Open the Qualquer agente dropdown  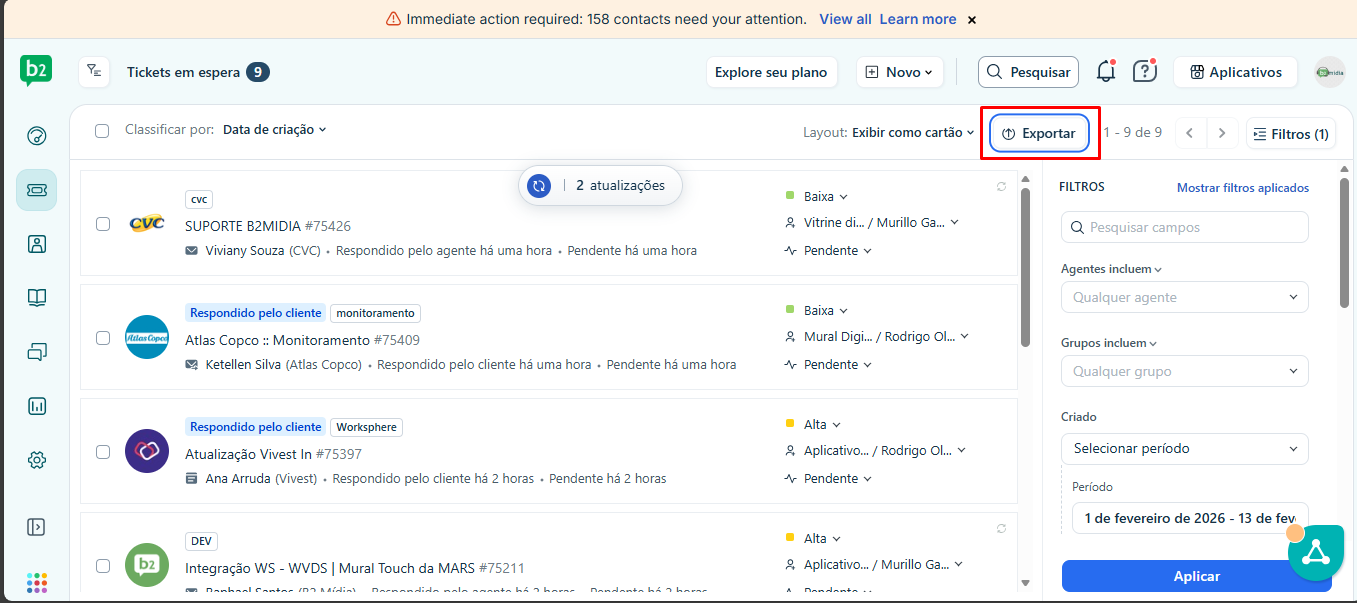[1185, 297]
